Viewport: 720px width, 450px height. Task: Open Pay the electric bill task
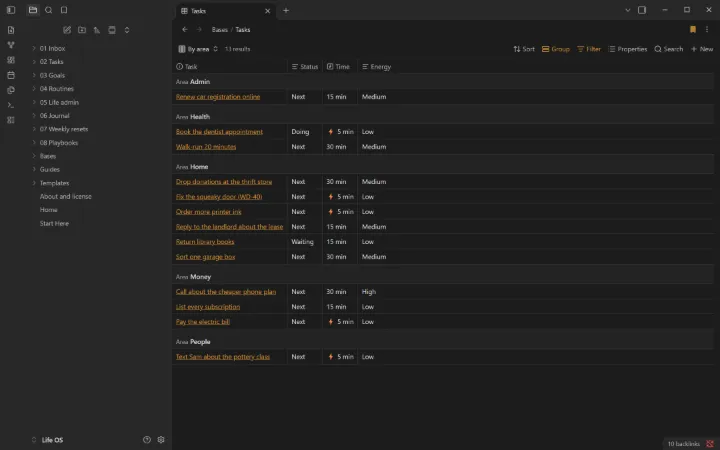pos(202,322)
